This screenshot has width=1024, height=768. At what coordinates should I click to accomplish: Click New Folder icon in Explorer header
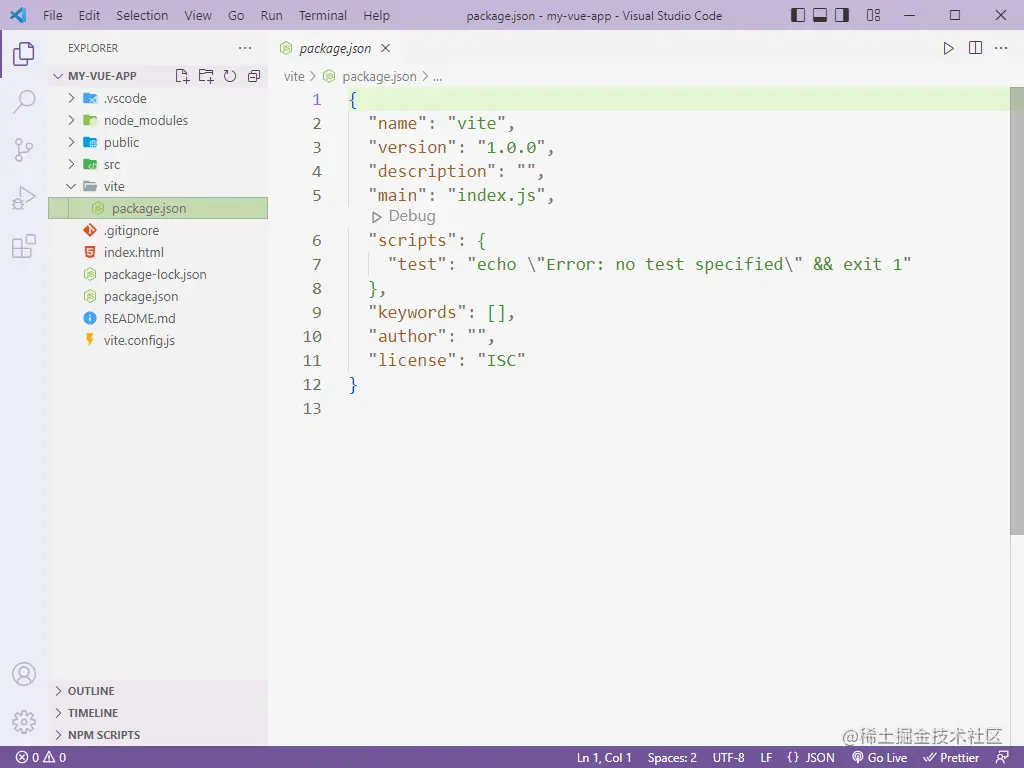(x=206, y=76)
